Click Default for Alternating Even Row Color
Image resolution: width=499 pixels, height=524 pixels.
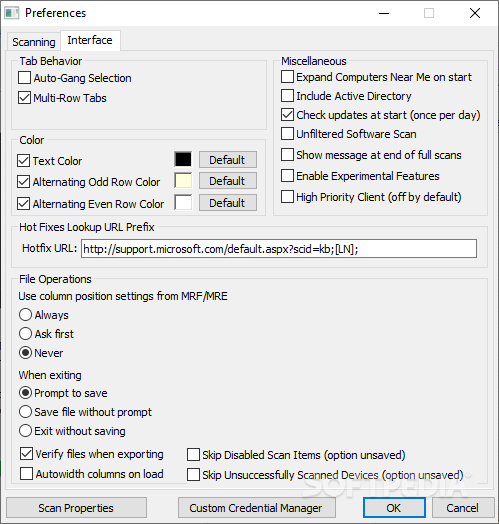pyautogui.click(x=228, y=203)
